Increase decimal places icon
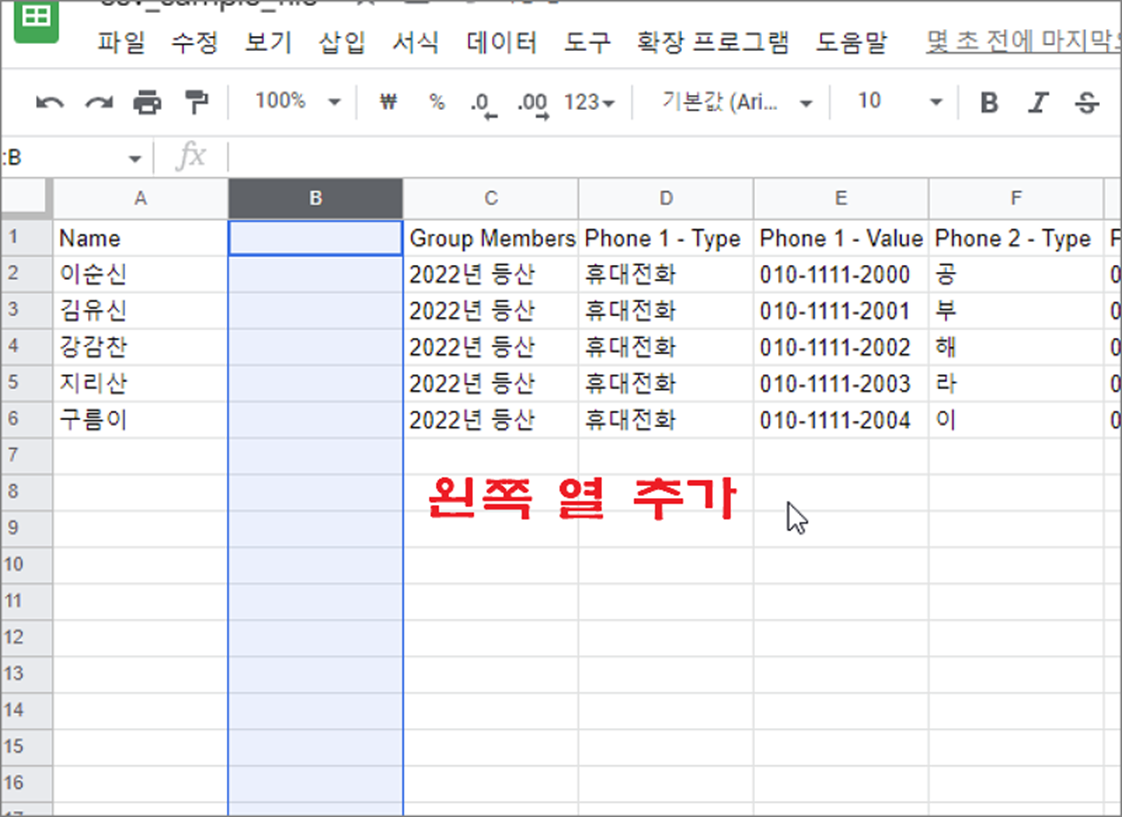 coord(533,104)
